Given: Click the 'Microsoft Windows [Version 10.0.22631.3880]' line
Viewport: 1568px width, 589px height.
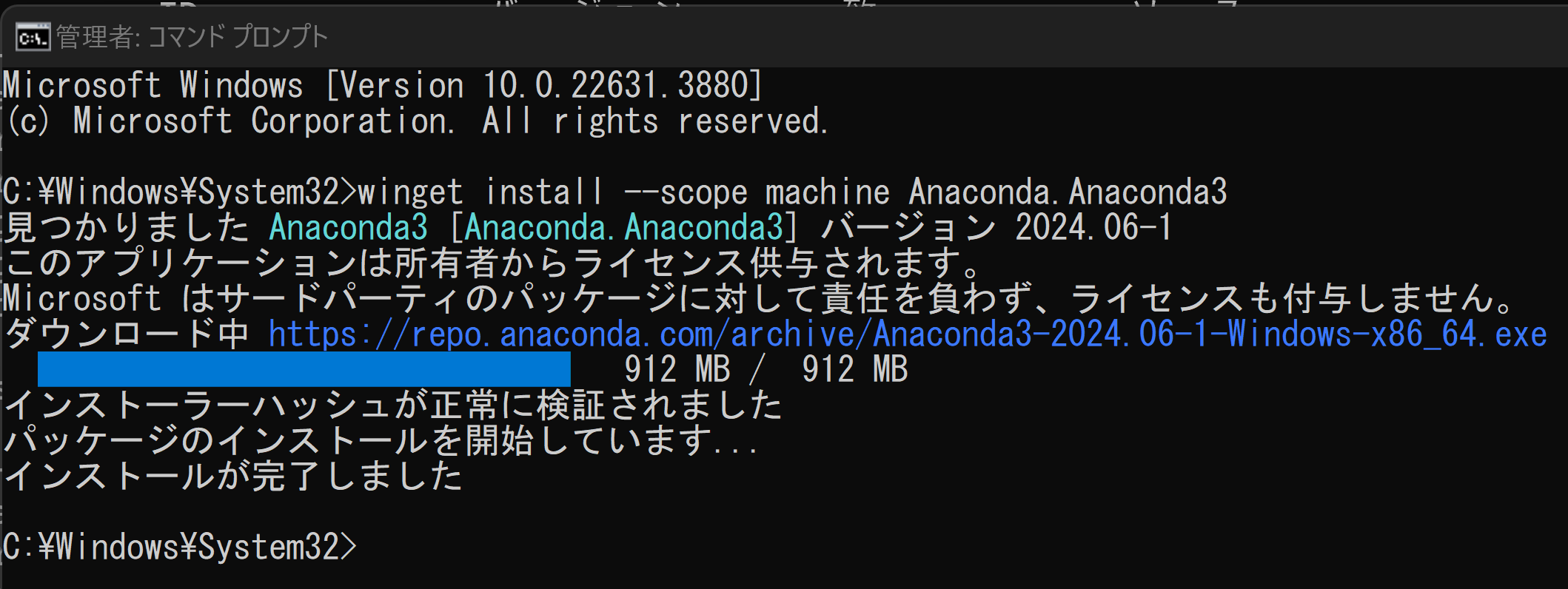Looking at the screenshot, I should pyautogui.click(x=383, y=86).
